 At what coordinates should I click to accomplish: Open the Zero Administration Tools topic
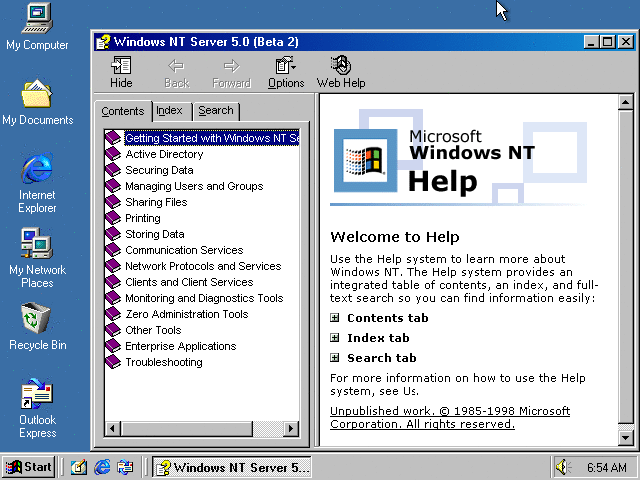[x=187, y=314]
